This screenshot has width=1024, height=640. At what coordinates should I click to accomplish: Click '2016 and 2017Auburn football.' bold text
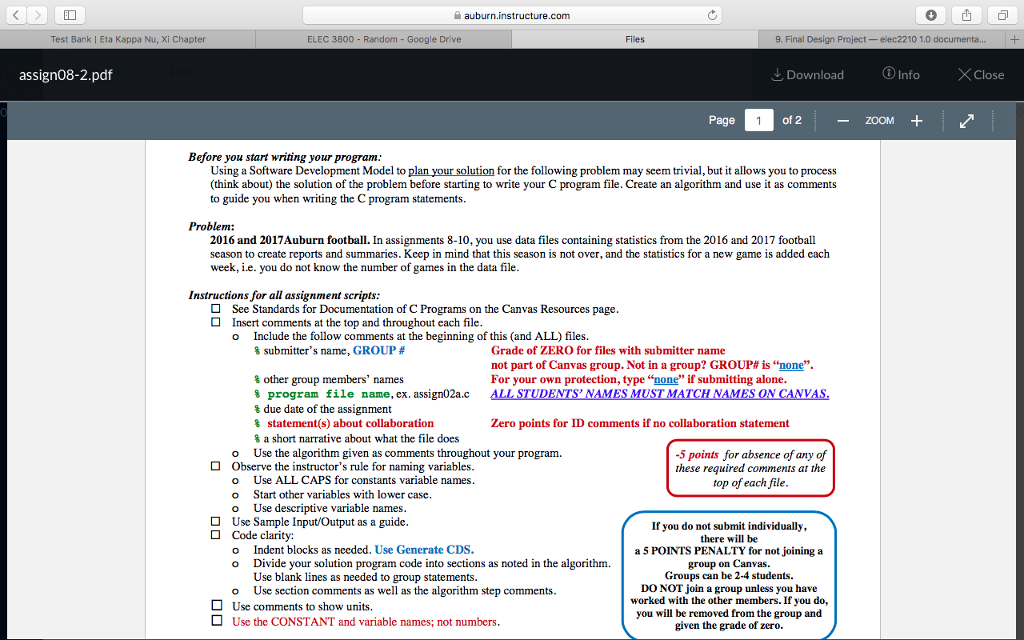coord(290,240)
